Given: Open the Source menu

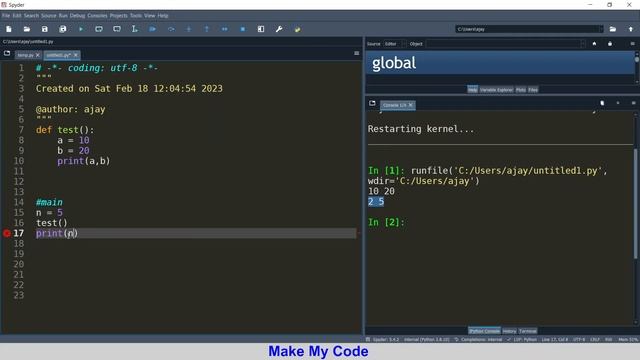Looking at the screenshot, I should click(49, 16).
